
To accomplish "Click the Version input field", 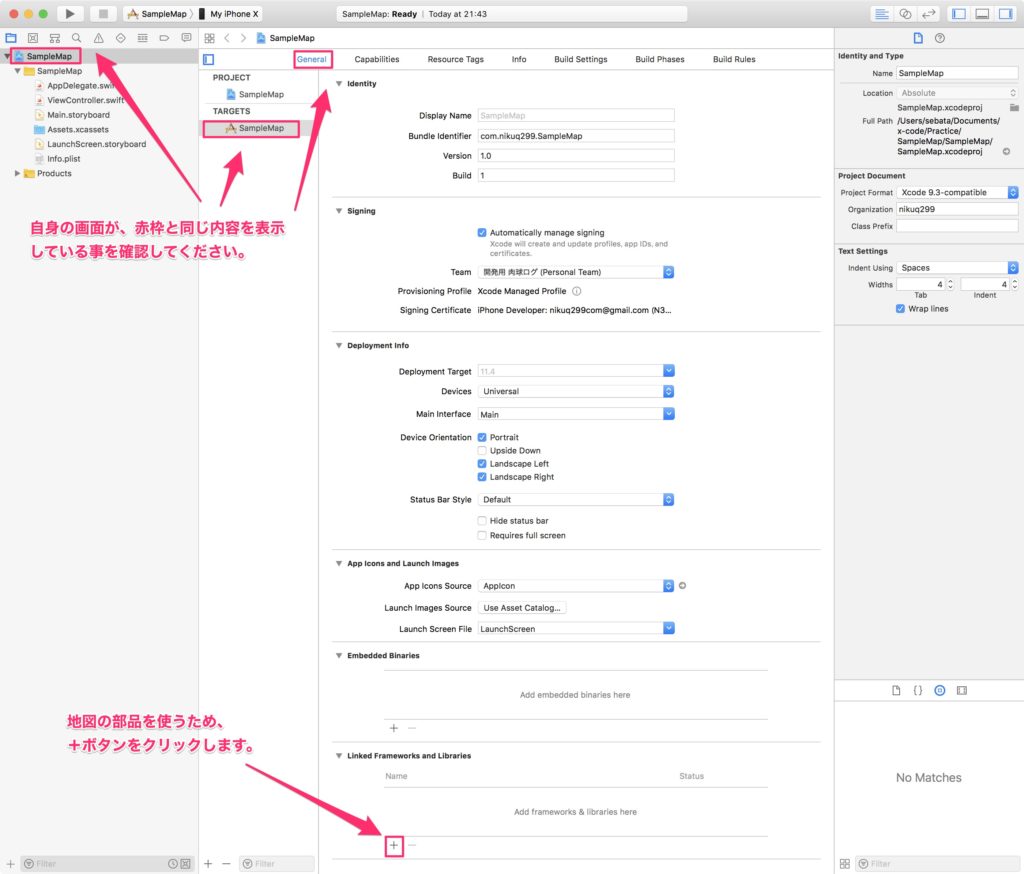I will [x=576, y=155].
